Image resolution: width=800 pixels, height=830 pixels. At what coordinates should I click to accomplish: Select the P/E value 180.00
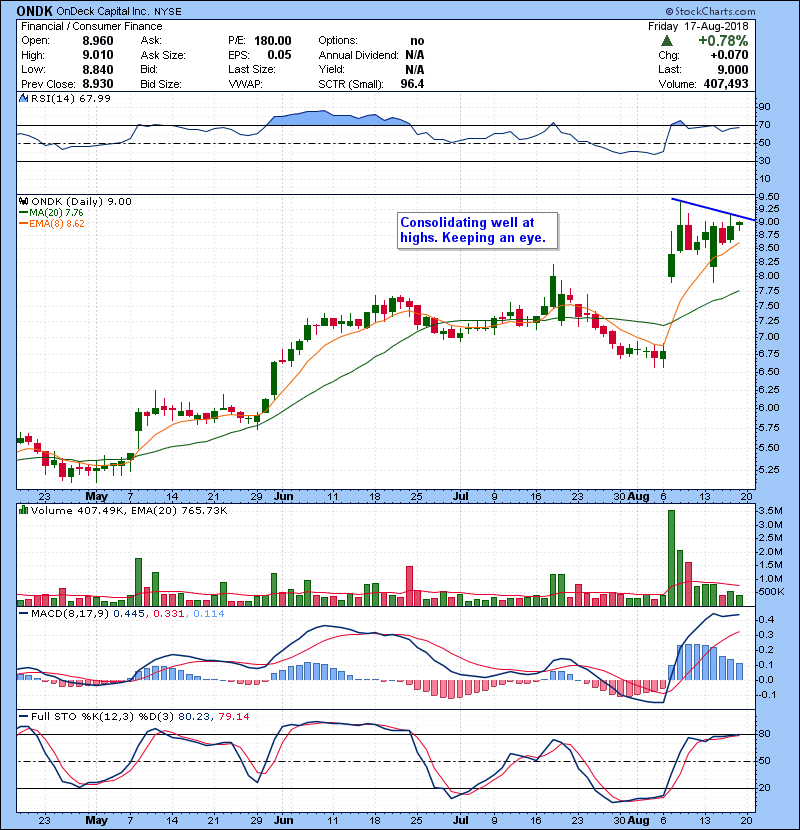pos(273,41)
